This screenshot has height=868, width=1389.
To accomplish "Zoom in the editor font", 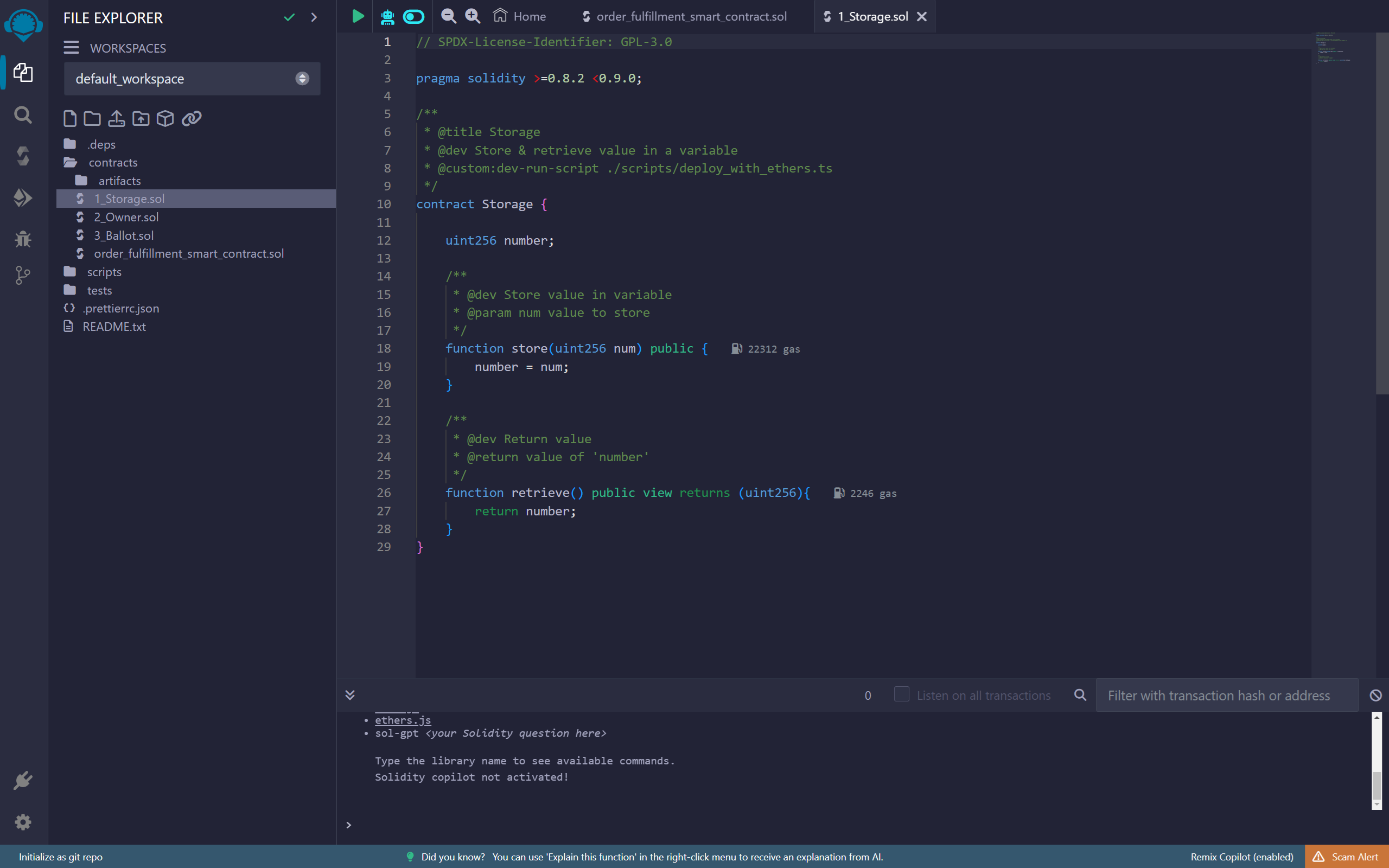I will pos(473,16).
